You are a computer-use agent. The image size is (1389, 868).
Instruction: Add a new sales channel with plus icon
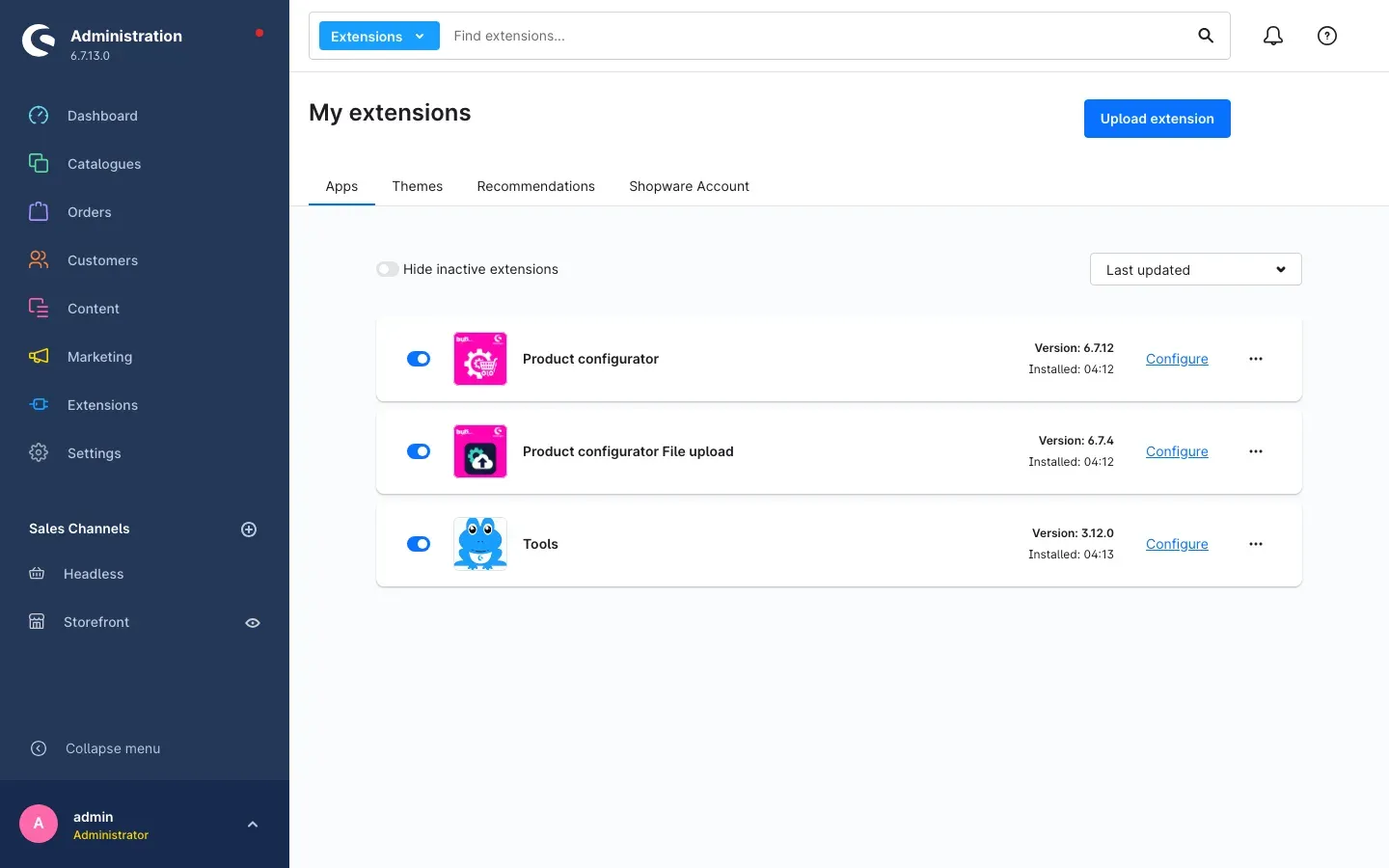point(249,529)
